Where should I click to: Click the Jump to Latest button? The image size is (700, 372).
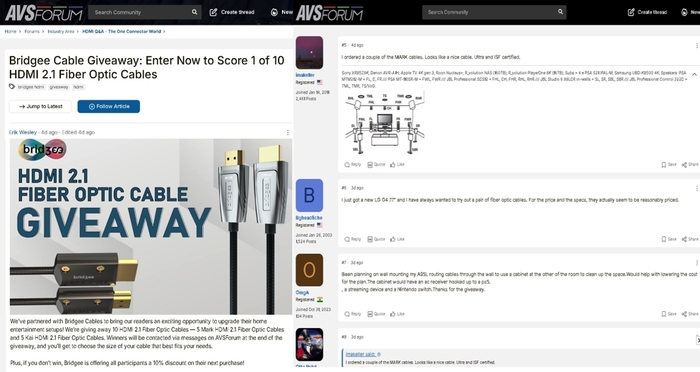click(40, 106)
